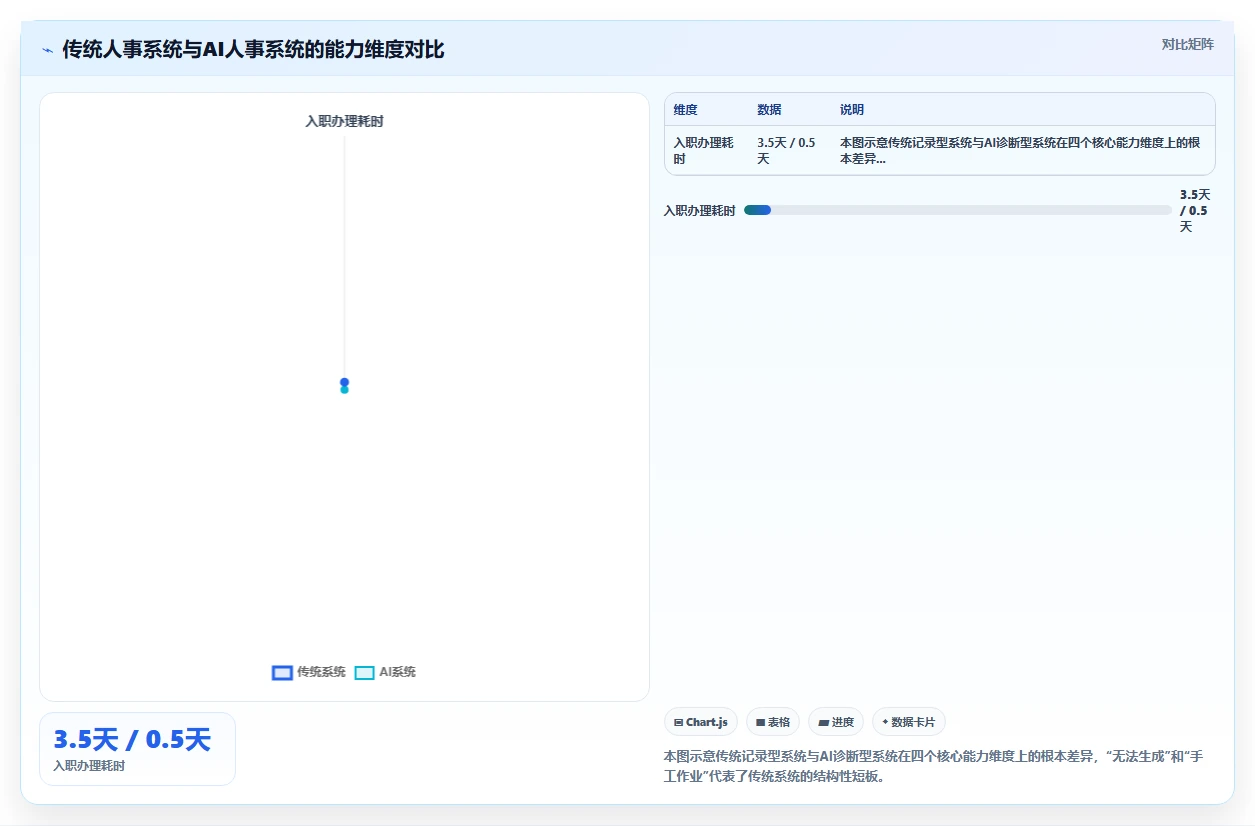Click the 入职办理耗时 chart axis label
The image size is (1255, 826).
pos(344,121)
